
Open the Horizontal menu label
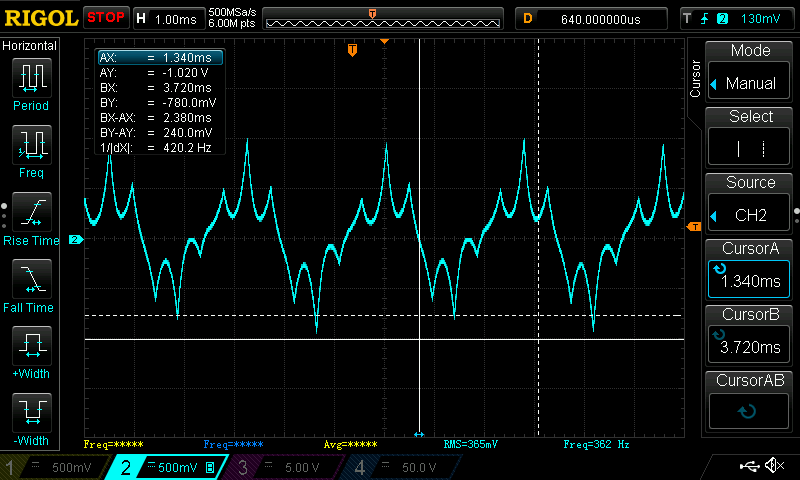(31, 46)
